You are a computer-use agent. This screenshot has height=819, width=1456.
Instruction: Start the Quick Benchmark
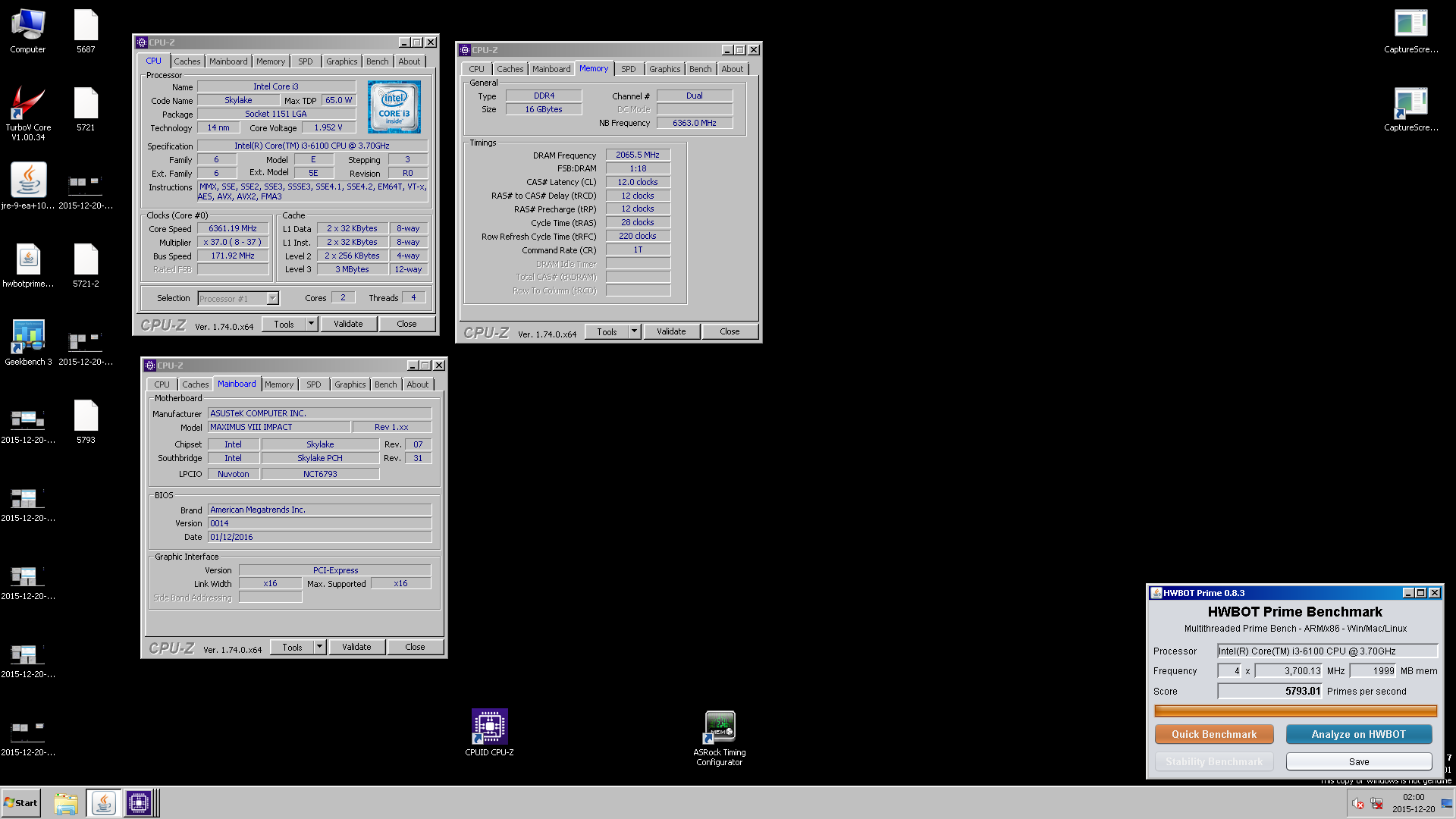tap(1214, 734)
